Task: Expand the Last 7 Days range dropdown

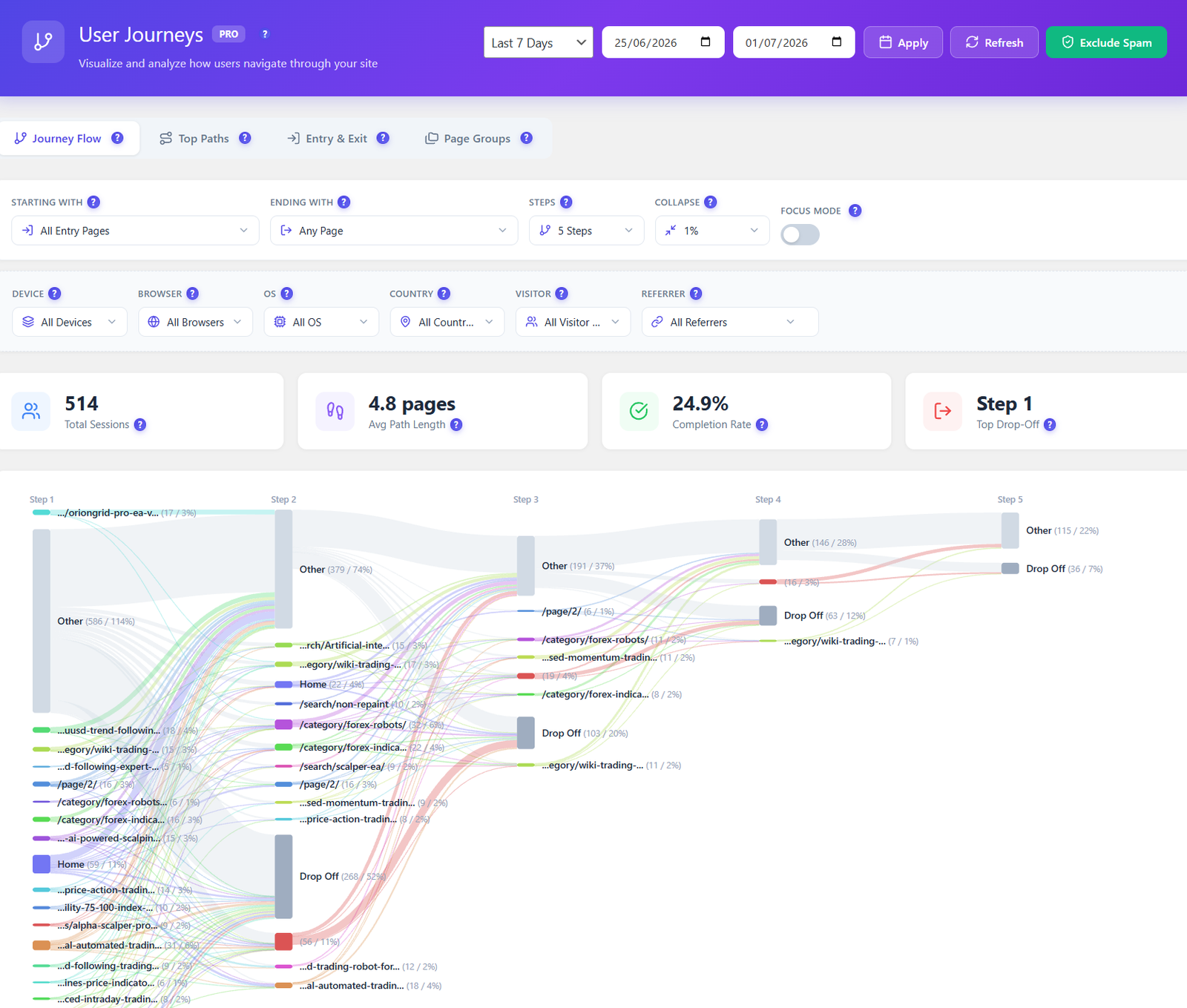Action: 539,42
